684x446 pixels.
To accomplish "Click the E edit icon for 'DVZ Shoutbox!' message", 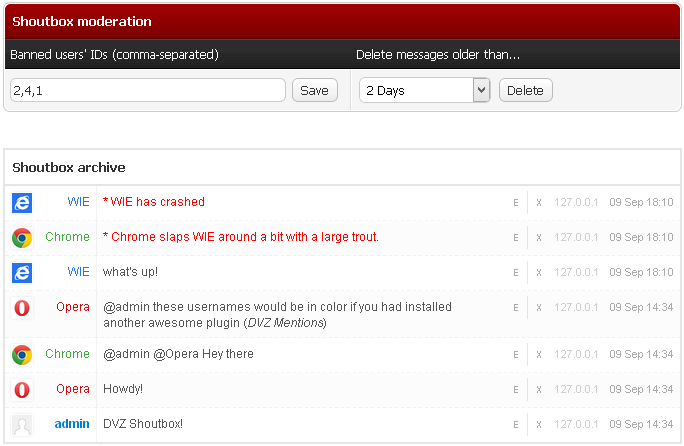I will [x=516, y=424].
